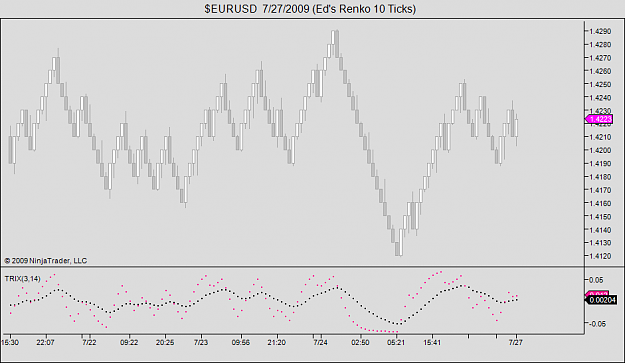Viewport: 625px width, 363px height.
Task: Click the 1.4180 price axis label
Action: (600, 177)
